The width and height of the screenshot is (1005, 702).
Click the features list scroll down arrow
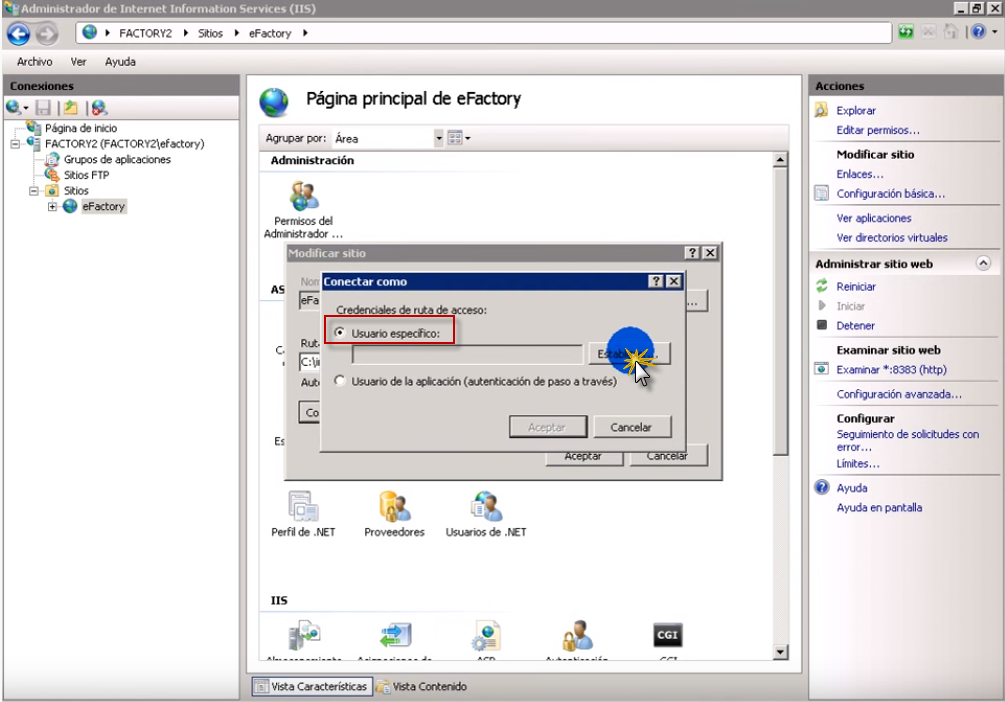781,652
